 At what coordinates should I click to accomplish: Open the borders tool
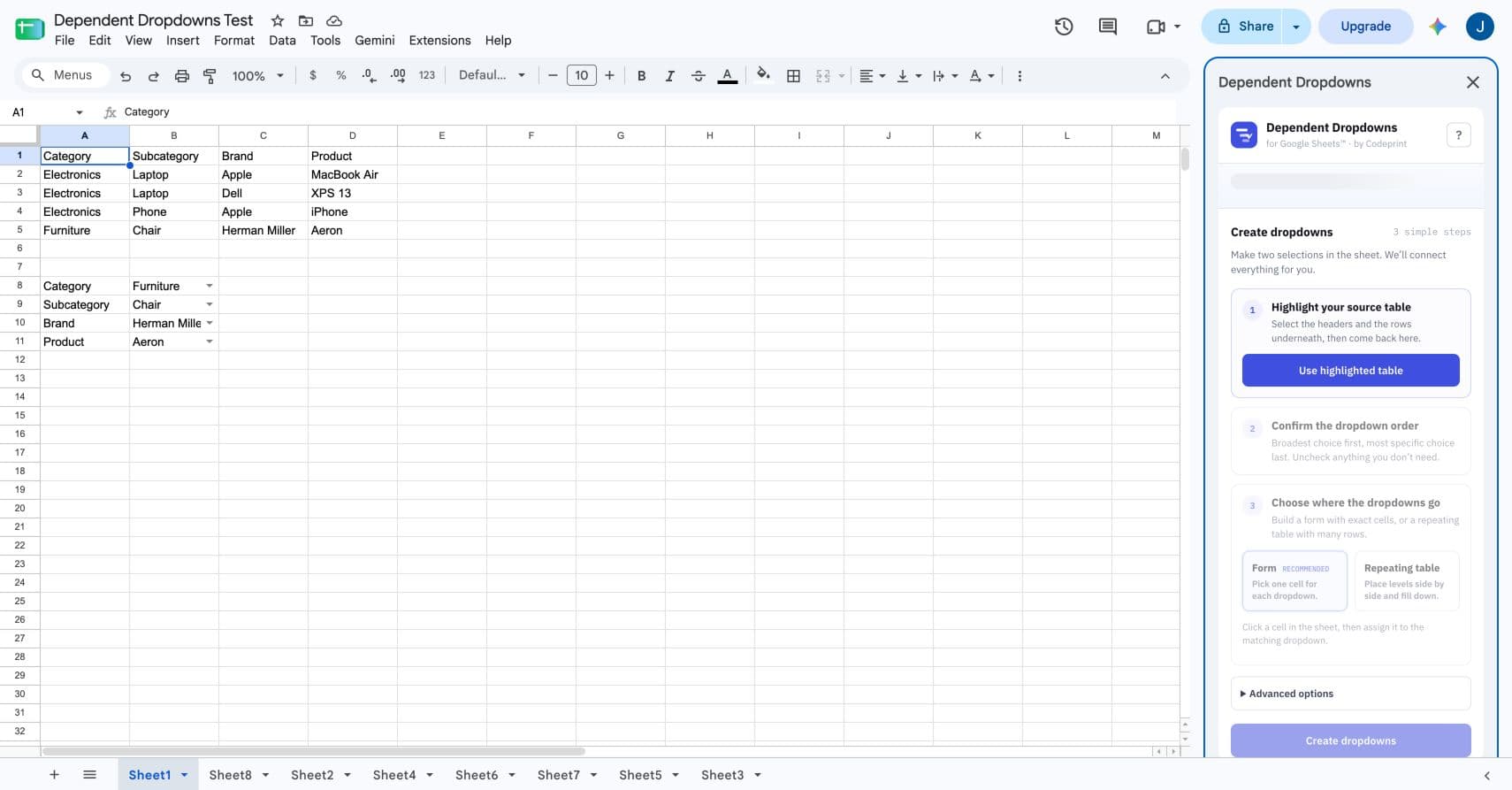(x=794, y=76)
